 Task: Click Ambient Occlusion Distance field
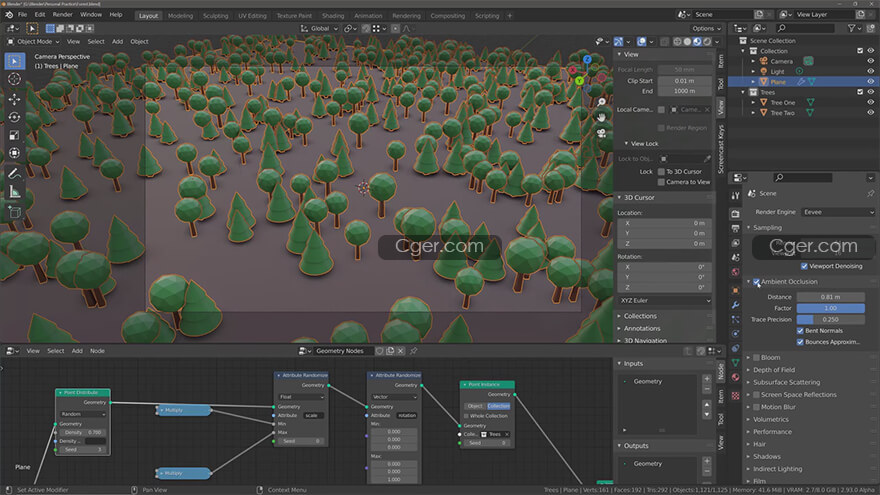pos(831,297)
